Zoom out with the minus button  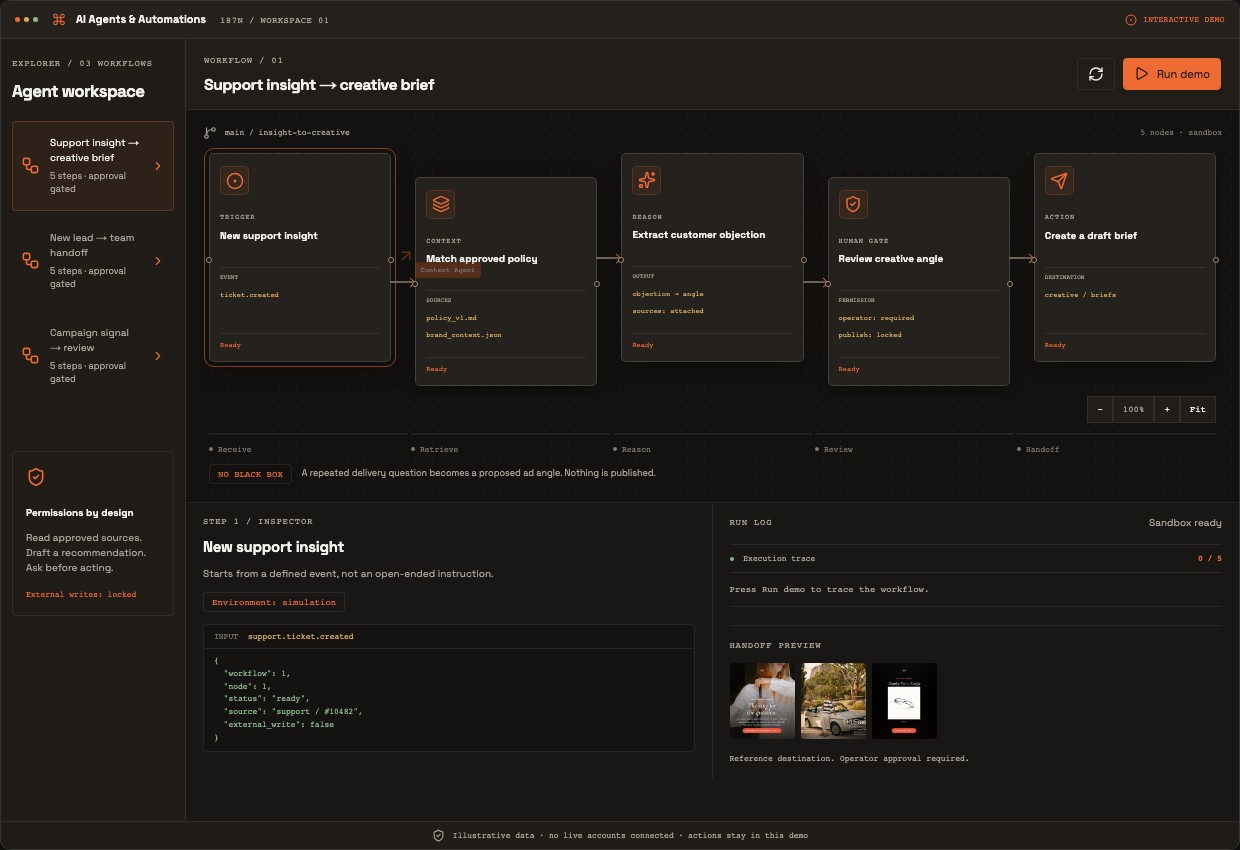1100,409
